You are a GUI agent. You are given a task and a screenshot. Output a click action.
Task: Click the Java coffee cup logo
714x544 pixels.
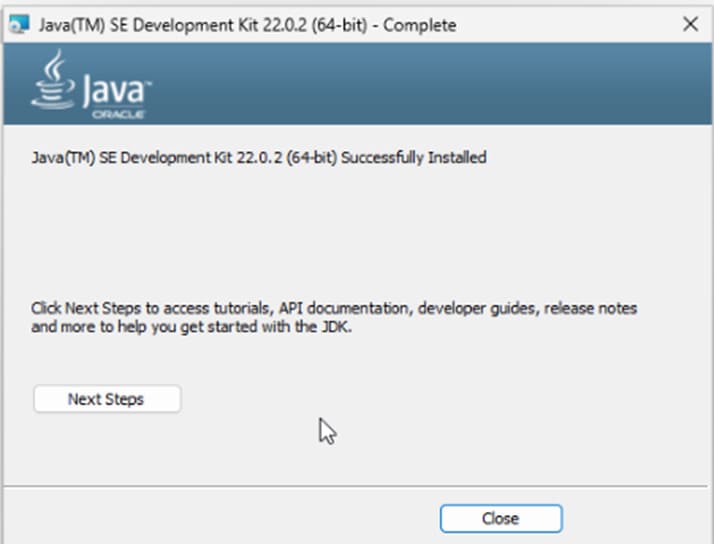point(52,83)
